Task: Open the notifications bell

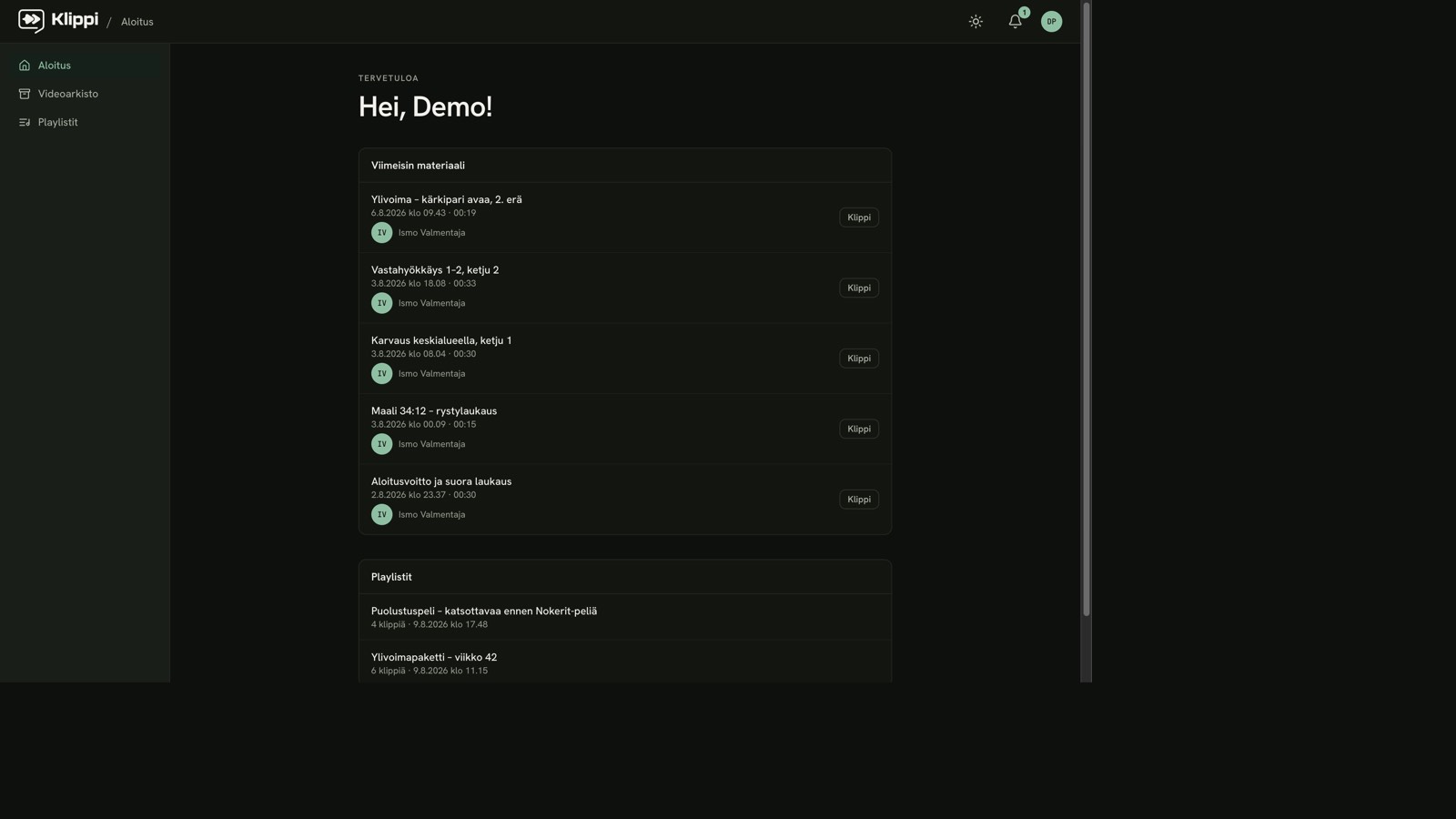Action: pos(1015,22)
